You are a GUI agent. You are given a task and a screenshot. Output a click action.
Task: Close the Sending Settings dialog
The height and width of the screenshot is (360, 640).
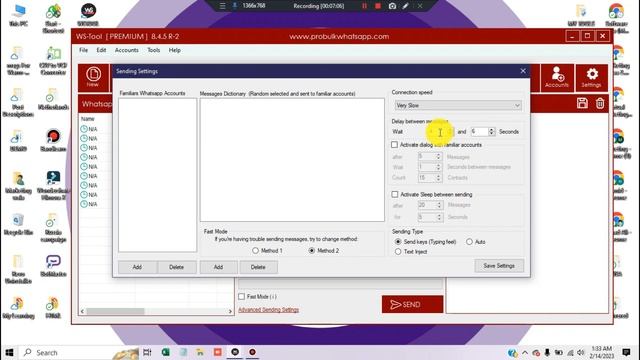(x=523, y=71)
